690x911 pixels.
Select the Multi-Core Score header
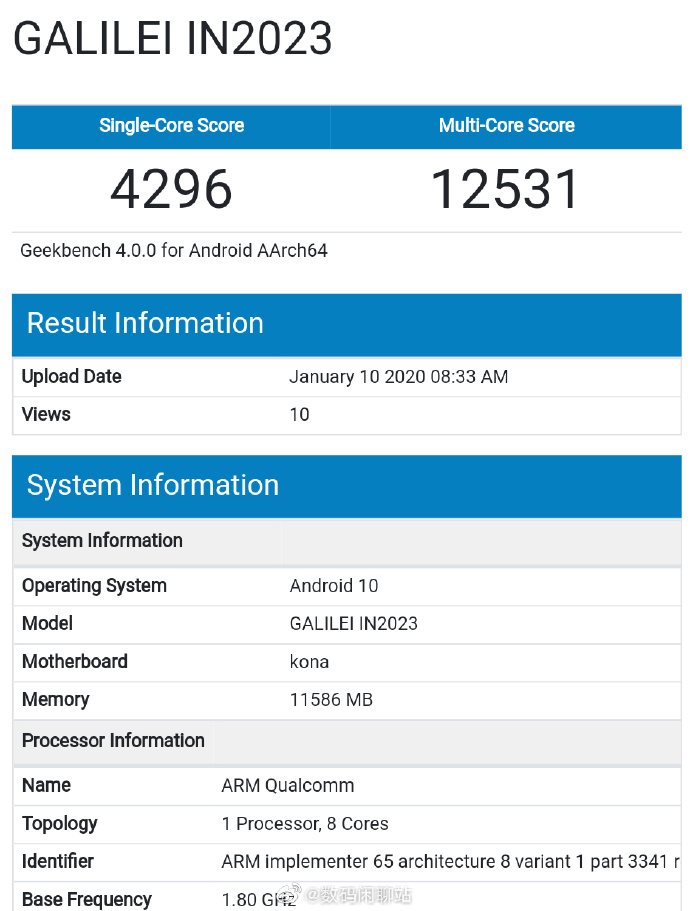(x=506, y=125)
